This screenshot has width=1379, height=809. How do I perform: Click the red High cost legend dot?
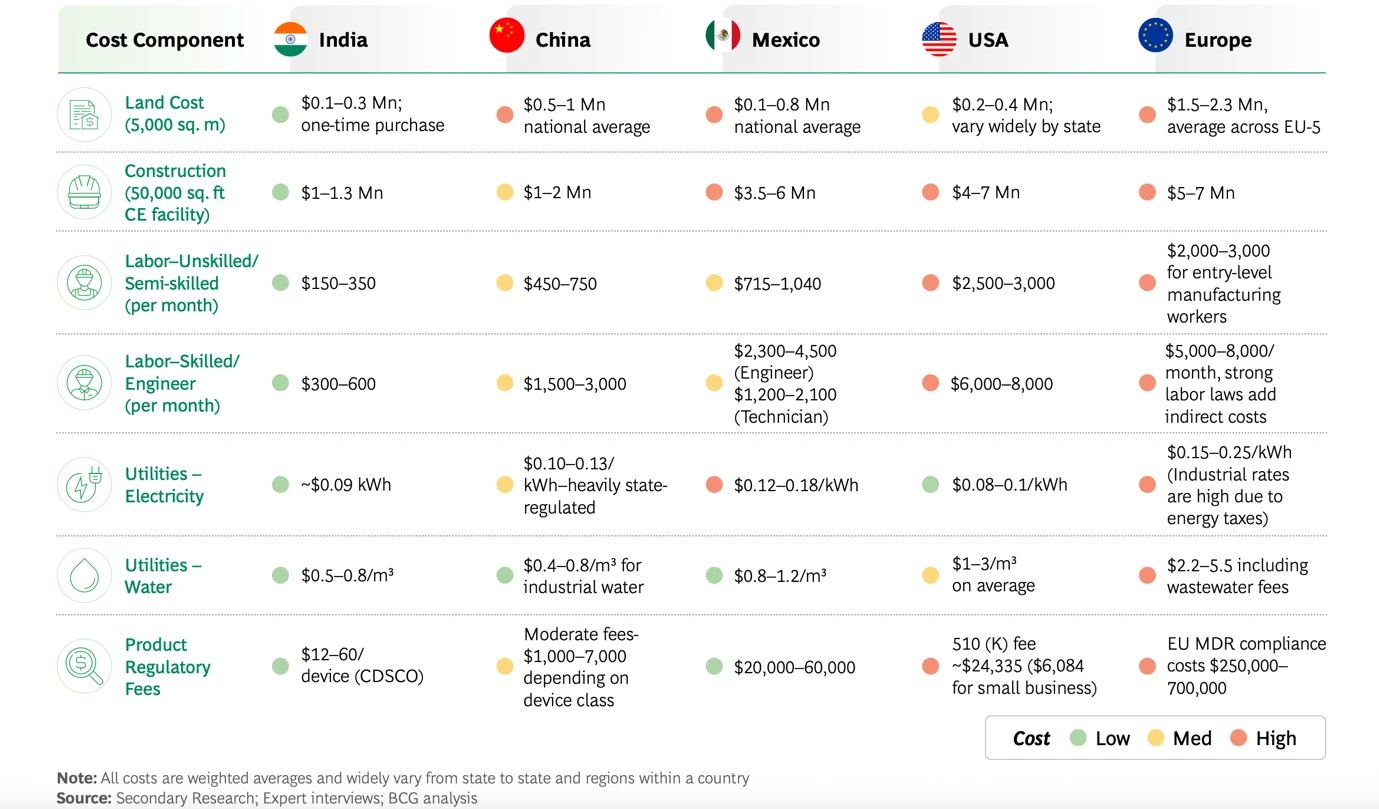click(x=1238, y=738)
